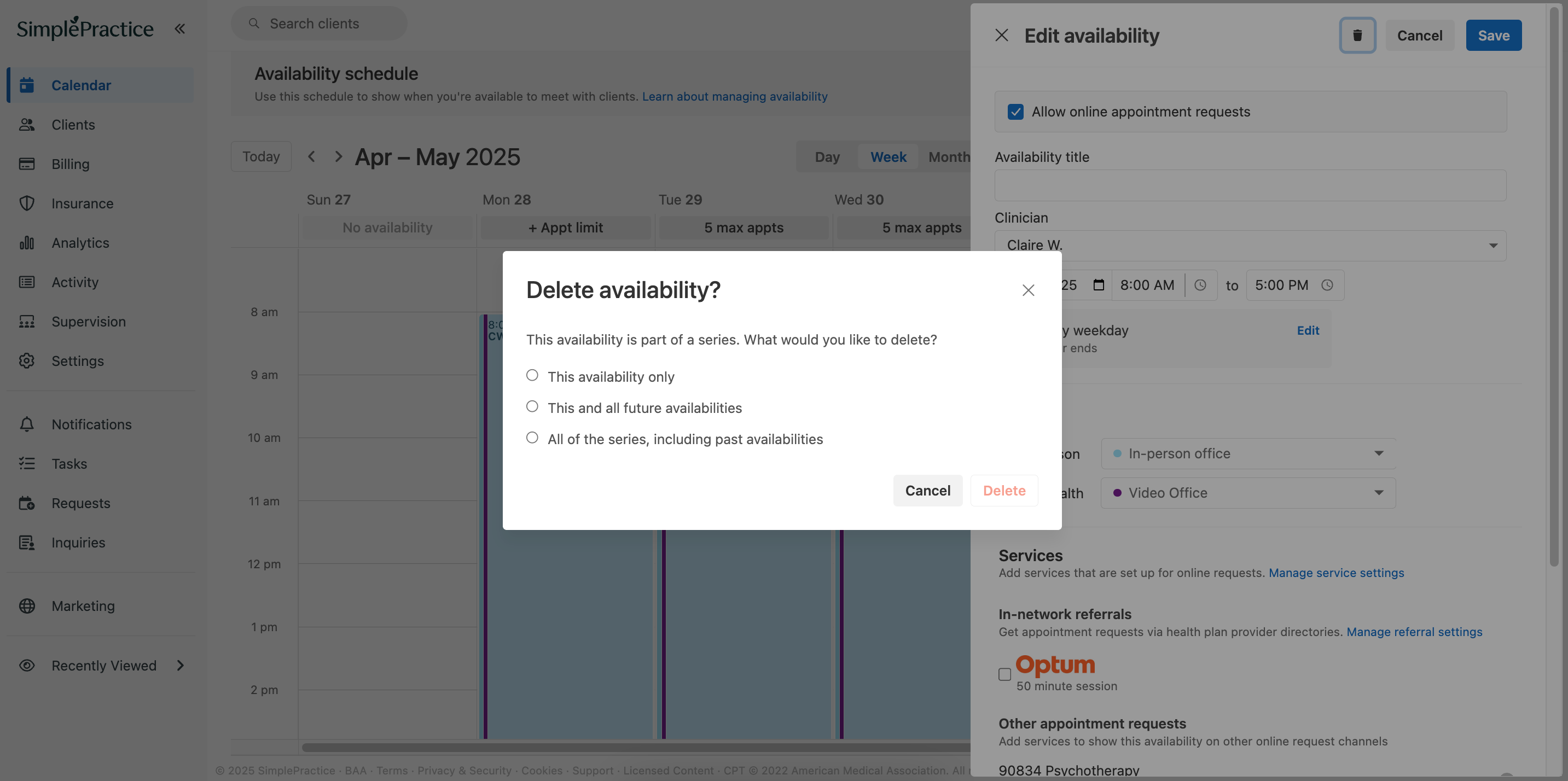Click the Availability title input field

click(x=1250, y=185)
